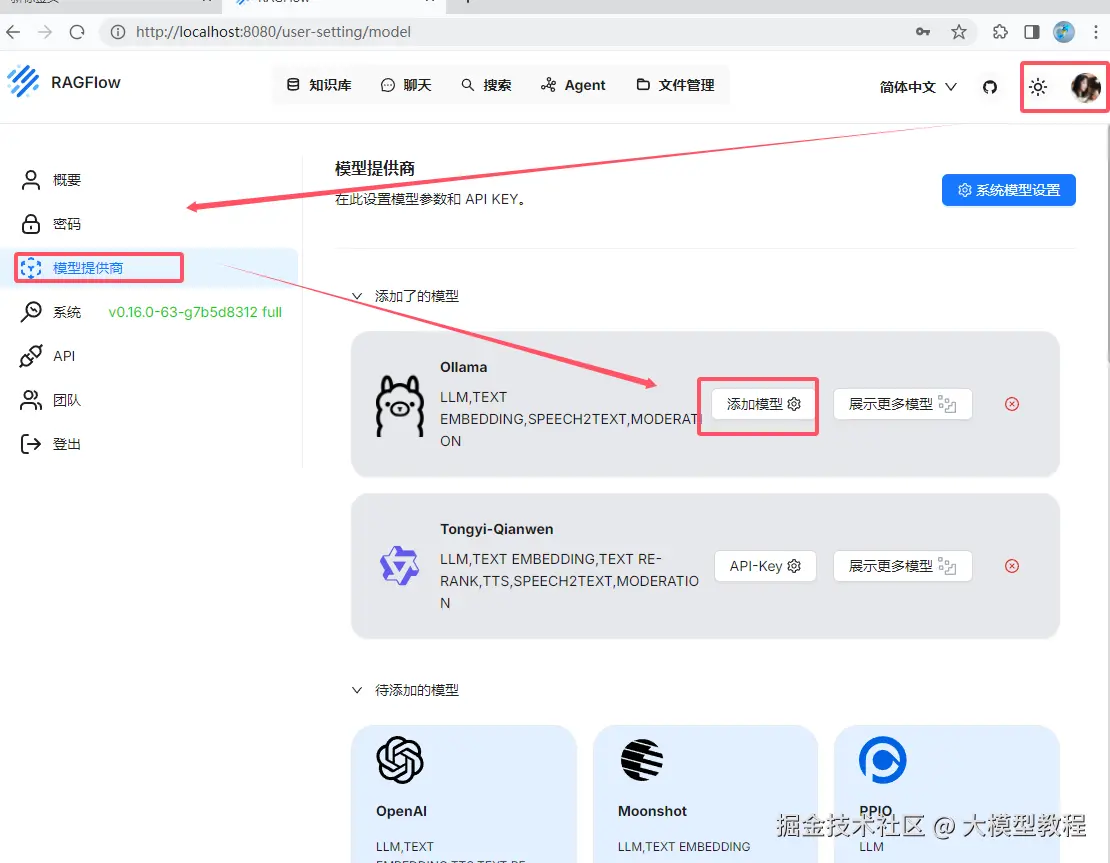Viewport: 1110px width, 863px height.
Task: Collapse 待添加的模型 section
Action: (x=357, y=690)
